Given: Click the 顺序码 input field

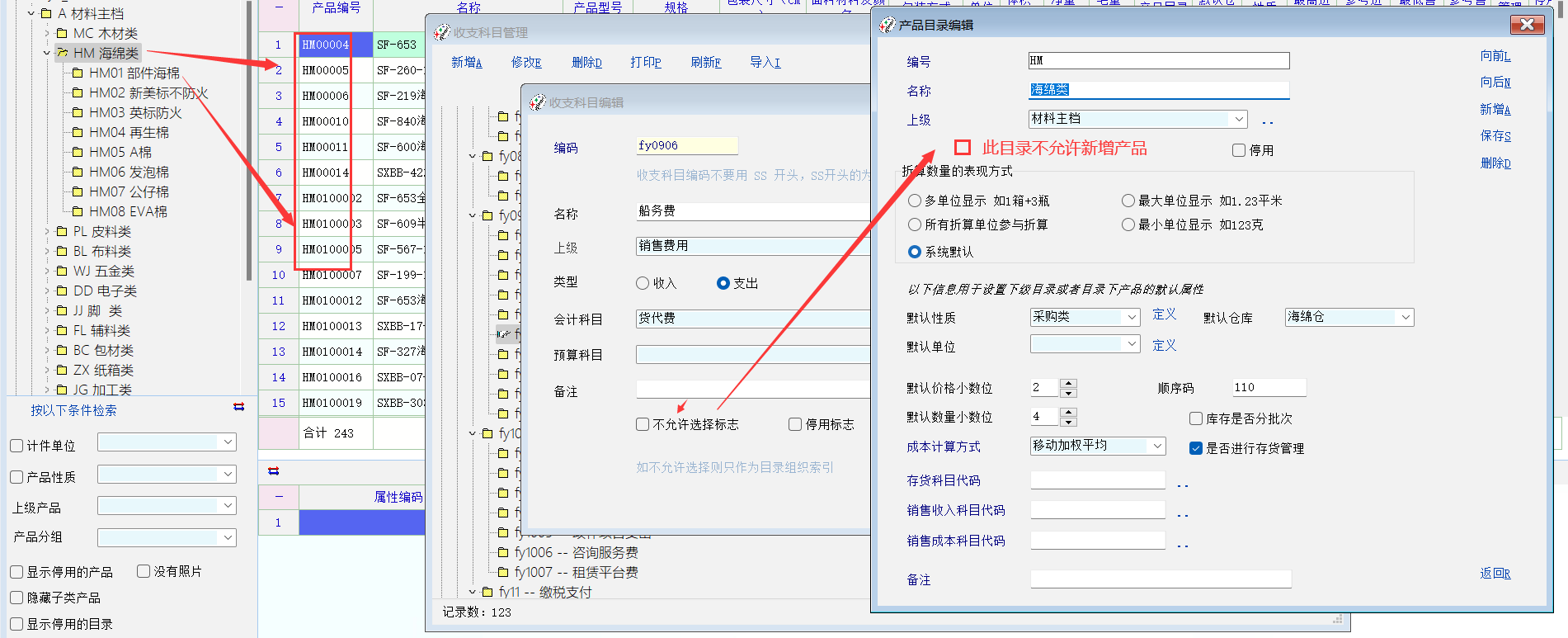Looking at the screenshot, I should (1269, 387).
